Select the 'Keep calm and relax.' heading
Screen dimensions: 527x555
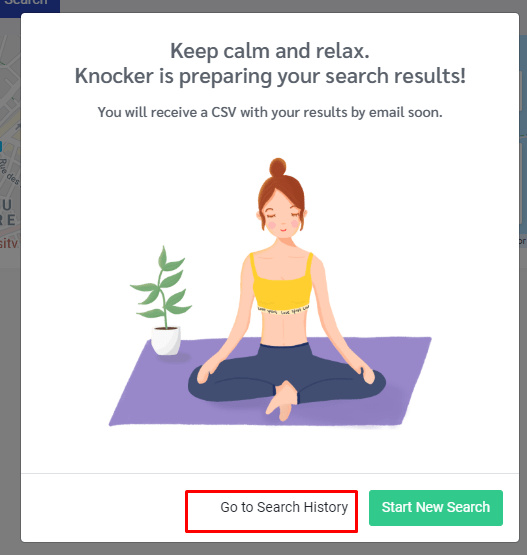click(270, 51)
